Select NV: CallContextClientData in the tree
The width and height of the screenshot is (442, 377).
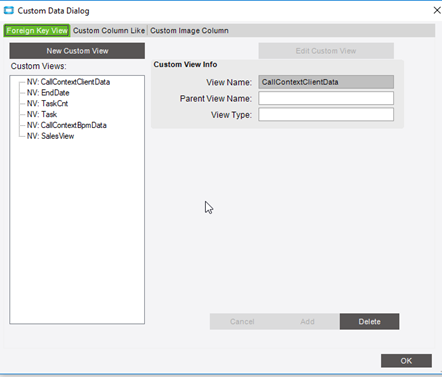point(68,82)
